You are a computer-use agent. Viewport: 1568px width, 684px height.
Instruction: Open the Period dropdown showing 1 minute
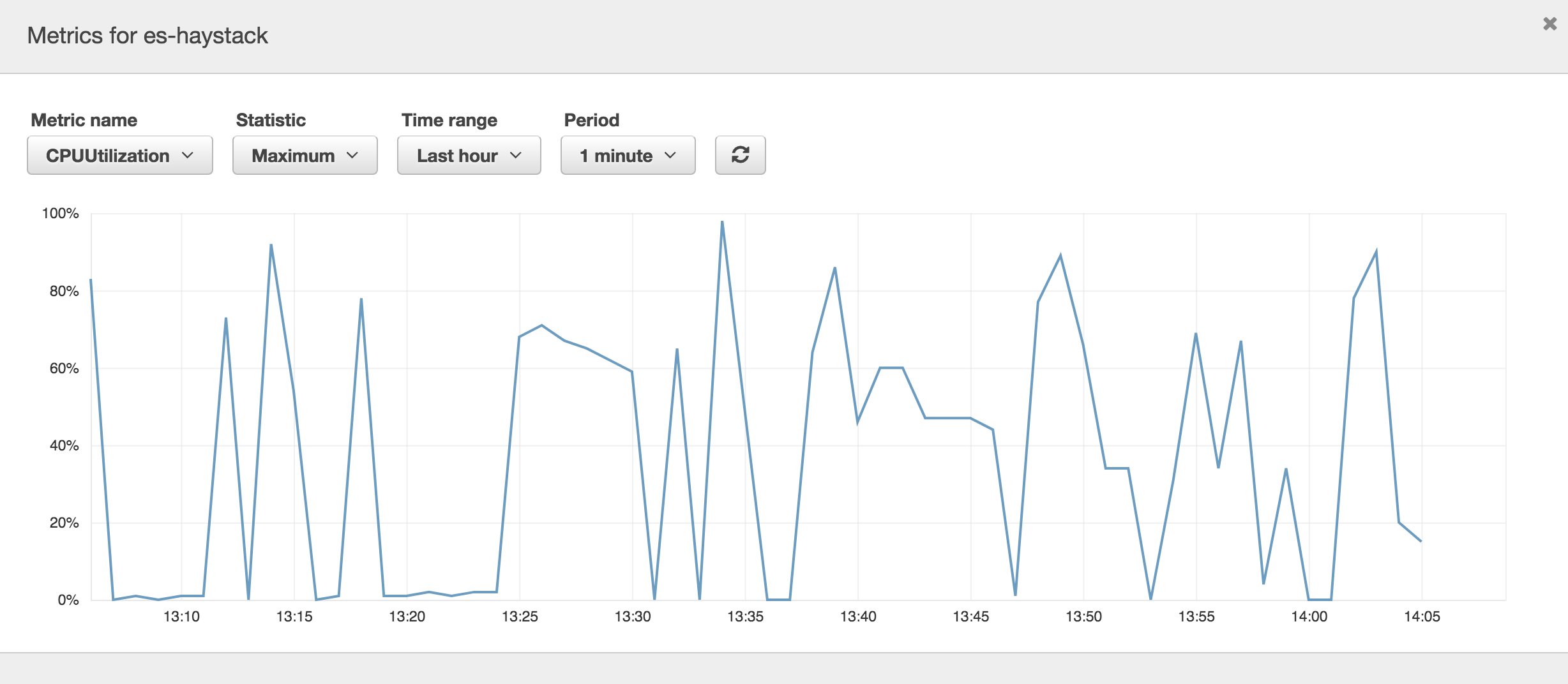click(628, 155)
